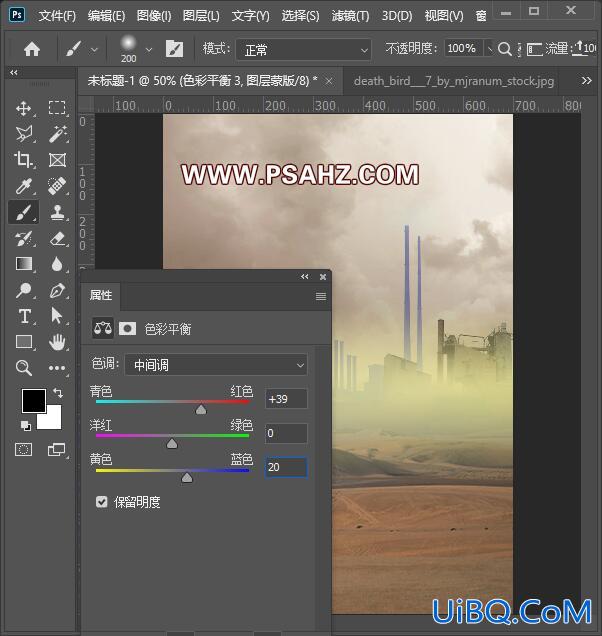Screen dimensions: 602x636
Task: Open the blend mode dropdown 正常
Action: click(303, 50)
